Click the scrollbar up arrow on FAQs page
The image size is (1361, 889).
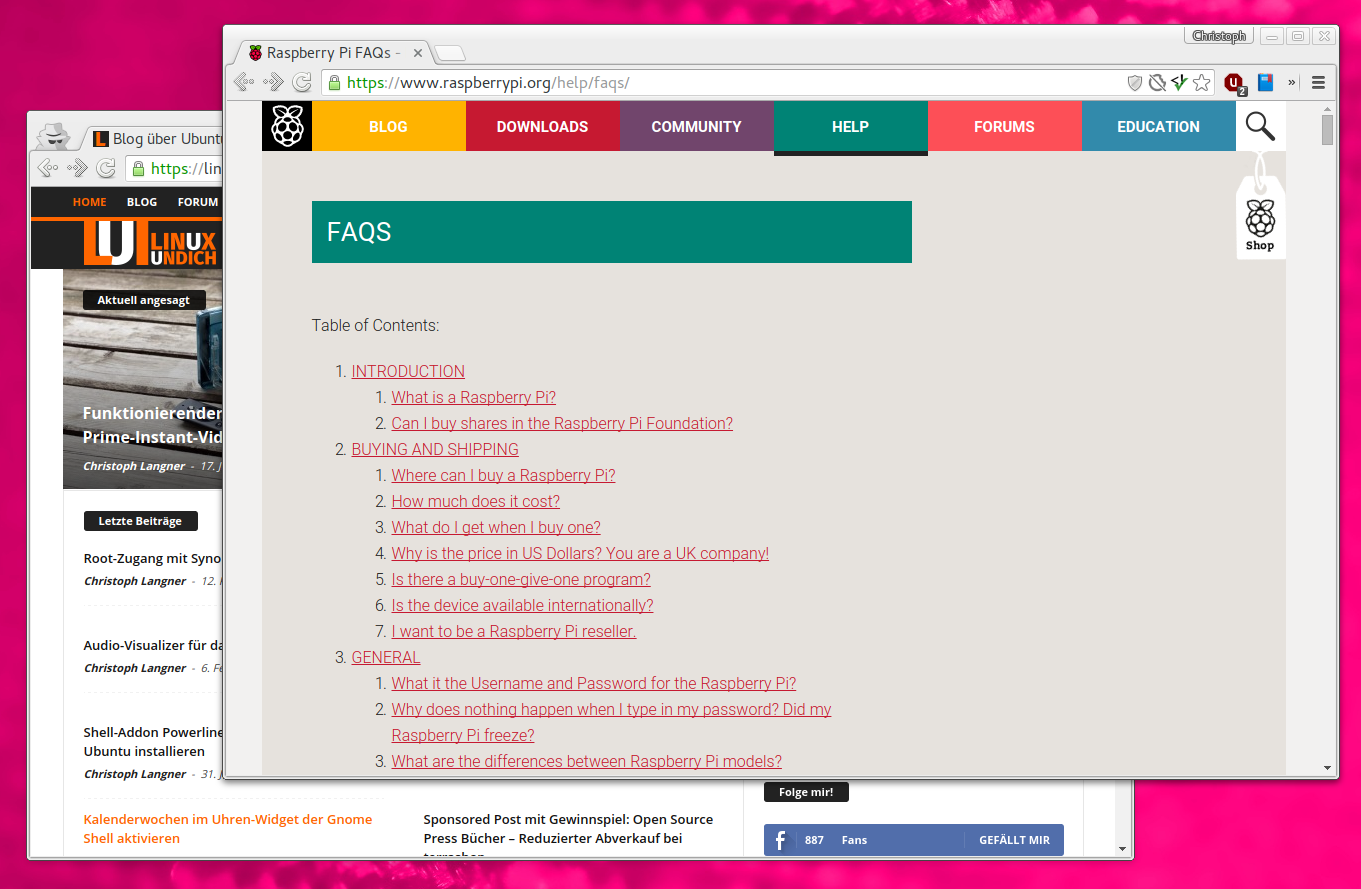[1328, 107]
